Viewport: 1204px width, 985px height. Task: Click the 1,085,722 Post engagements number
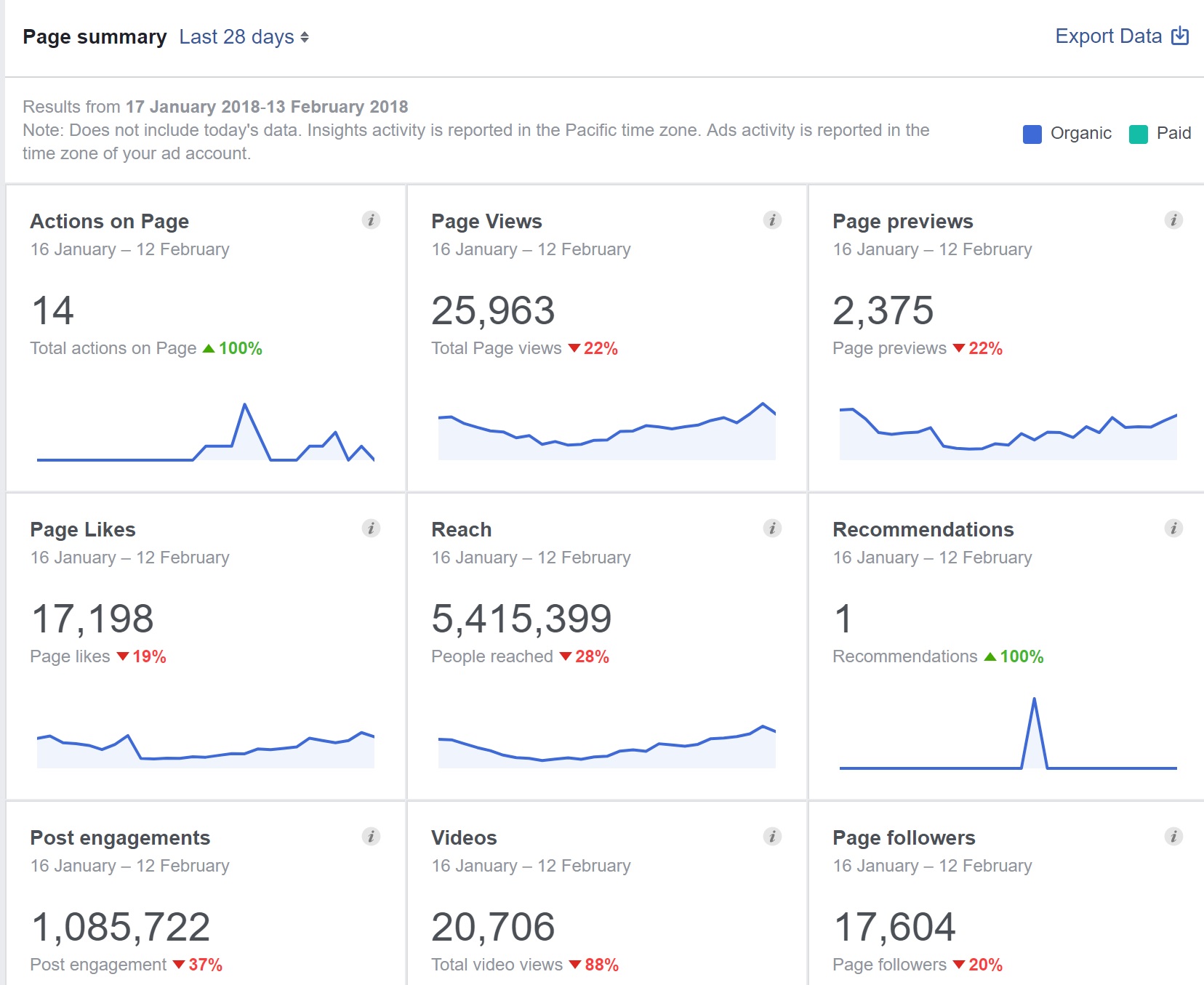pos(121,927)
